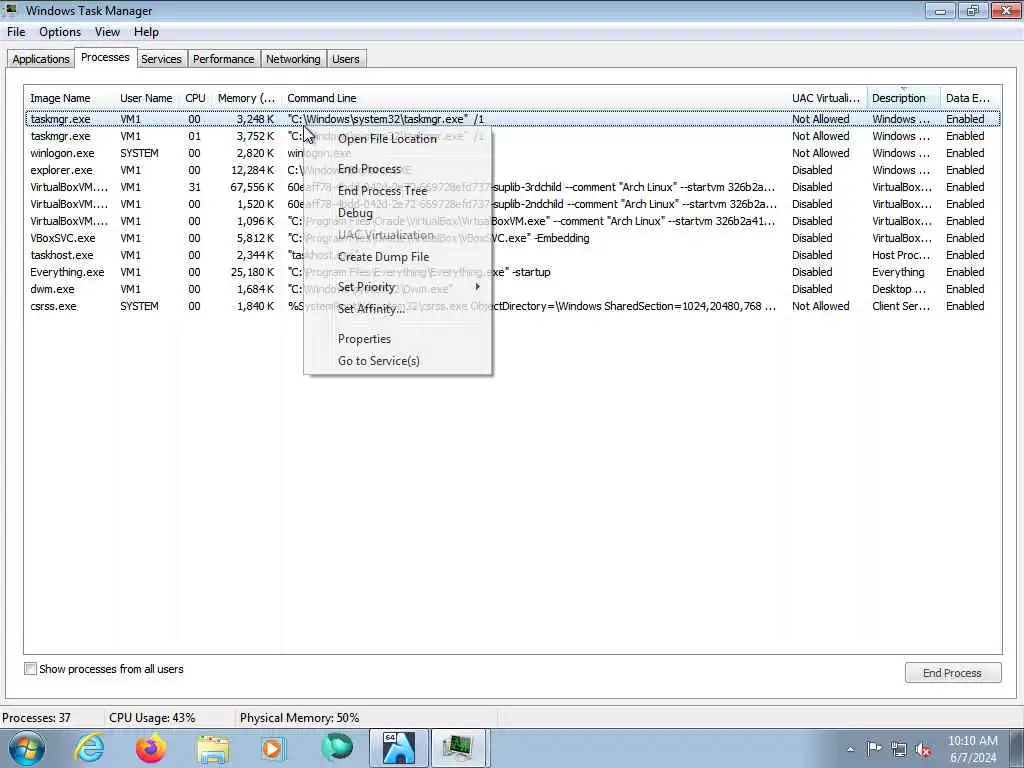
Task: Select the Processes tab
Action: tap(105, 57)
